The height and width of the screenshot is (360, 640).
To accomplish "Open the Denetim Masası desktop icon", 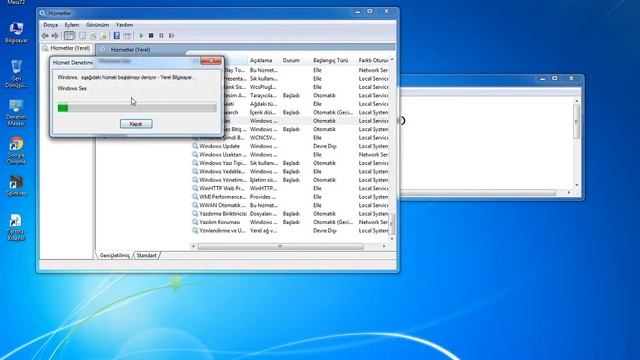I will tap(16, 112).
